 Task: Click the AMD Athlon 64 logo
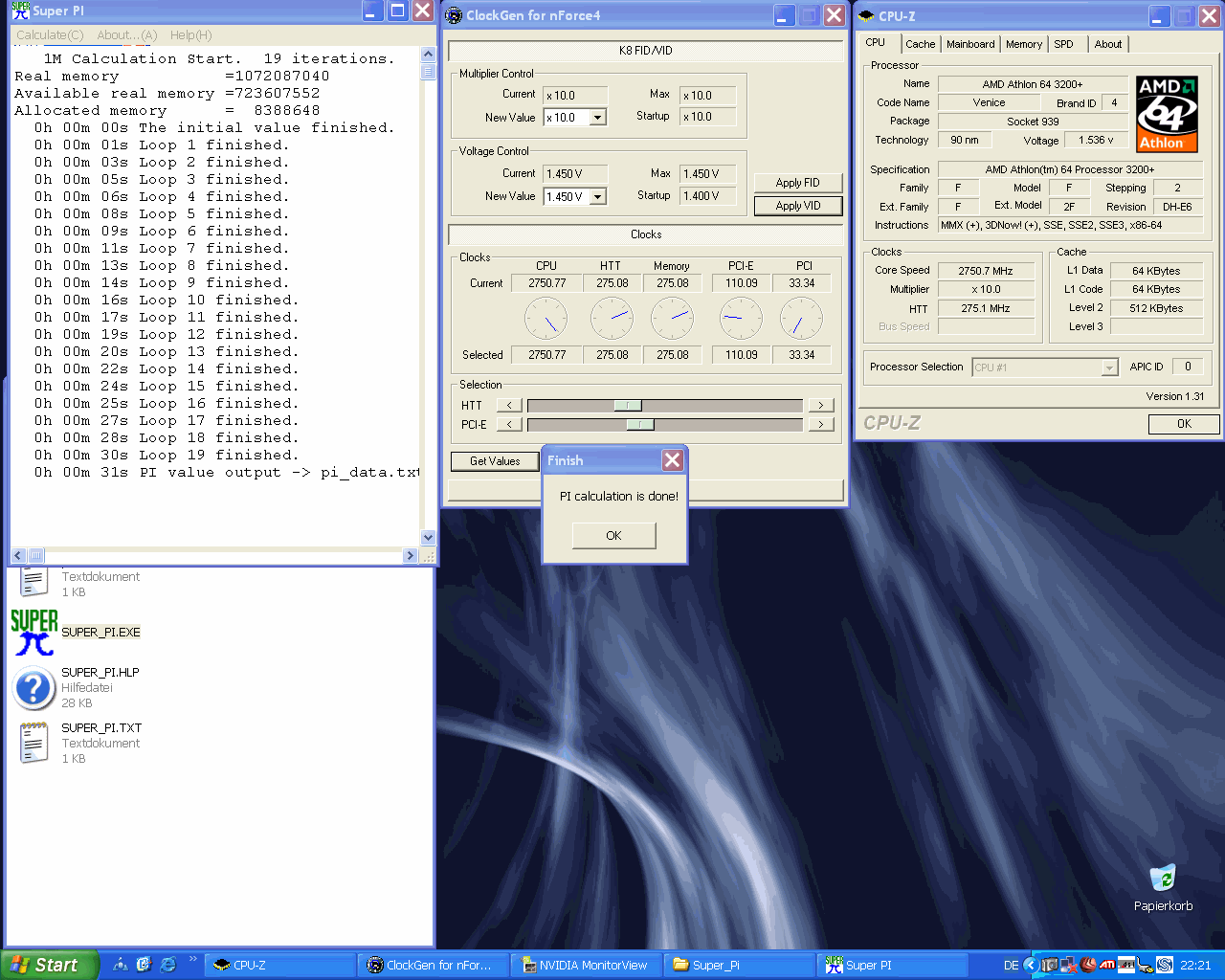[x=1167, y=114]
